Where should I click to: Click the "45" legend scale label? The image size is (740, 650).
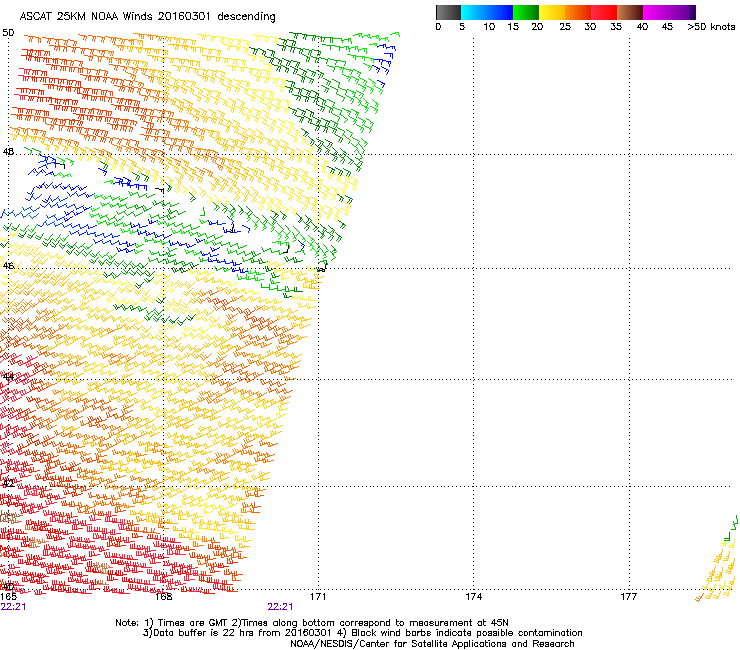click(667, 27)
